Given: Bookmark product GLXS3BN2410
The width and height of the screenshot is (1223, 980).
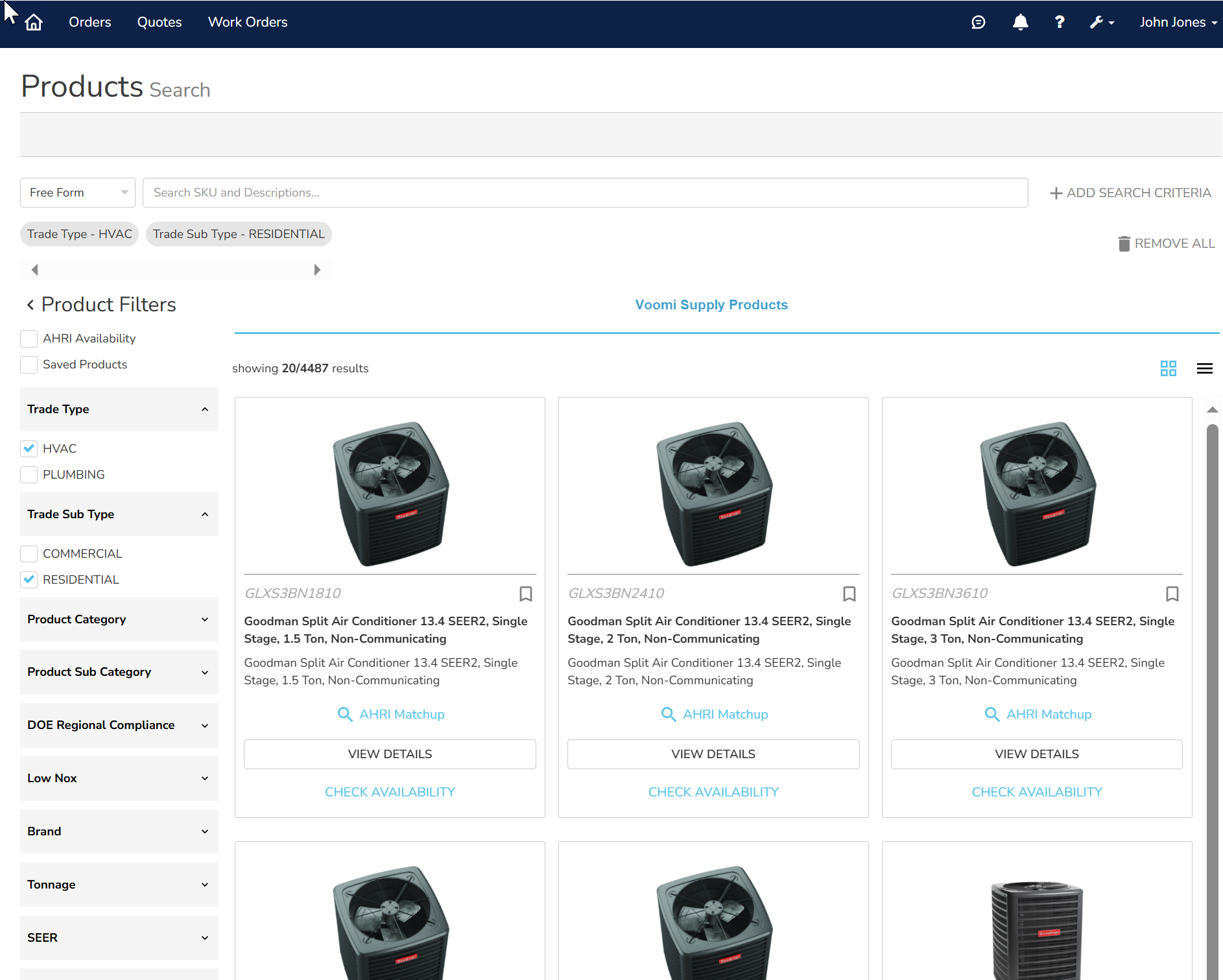Looking at the screenshot, I should coord(849,593).
